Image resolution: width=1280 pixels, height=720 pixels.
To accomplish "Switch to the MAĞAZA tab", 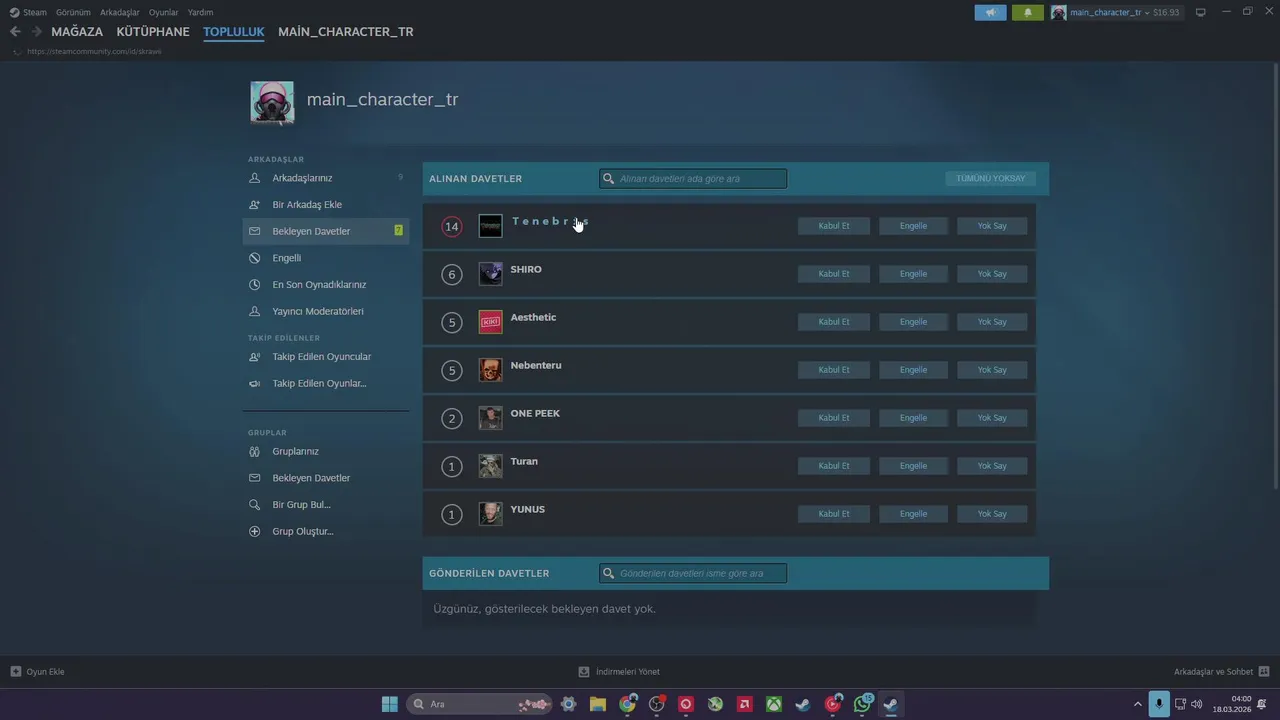I will (x=77, y=32).
